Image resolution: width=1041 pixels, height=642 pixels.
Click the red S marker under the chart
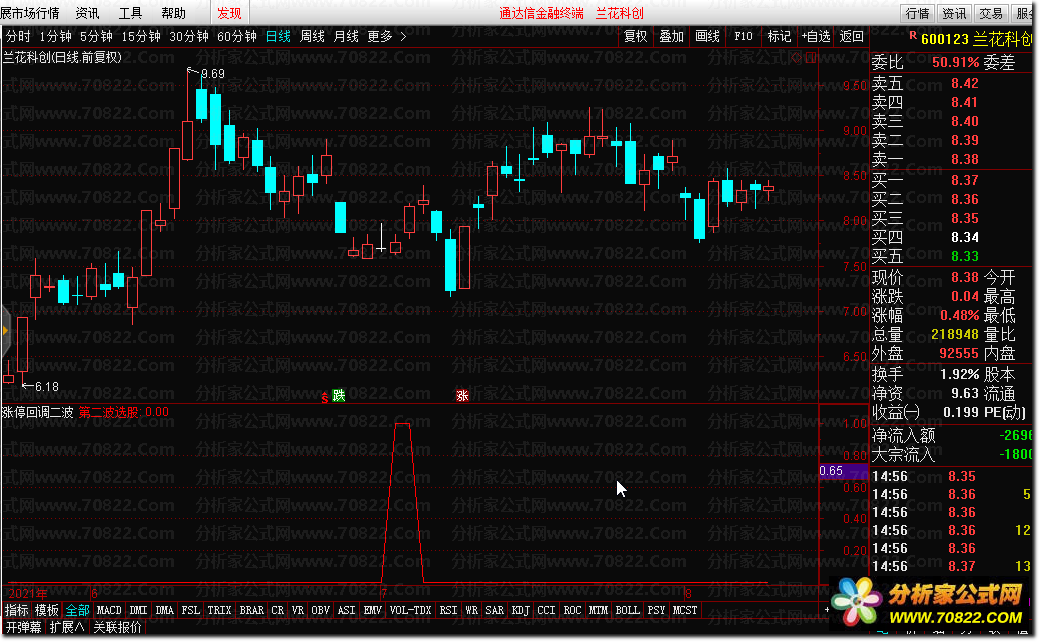[x=325, y=398]
